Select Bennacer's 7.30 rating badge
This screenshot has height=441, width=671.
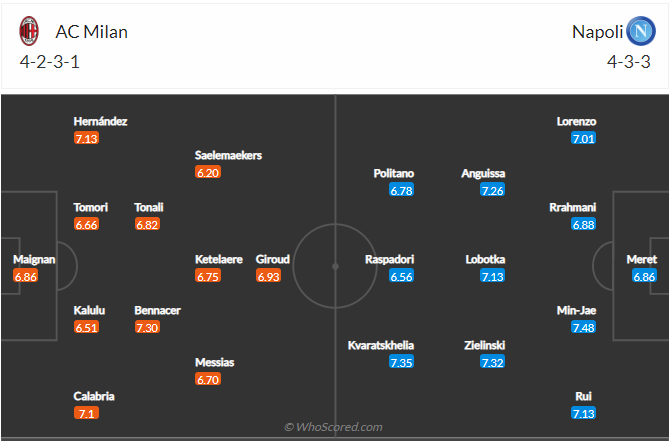[147, 327]
